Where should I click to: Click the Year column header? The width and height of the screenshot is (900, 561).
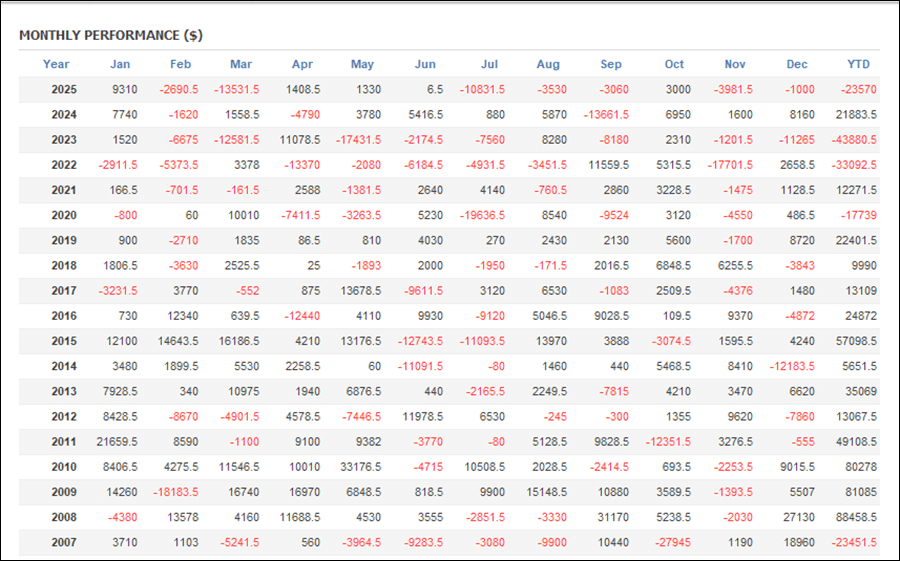(56, 64)
